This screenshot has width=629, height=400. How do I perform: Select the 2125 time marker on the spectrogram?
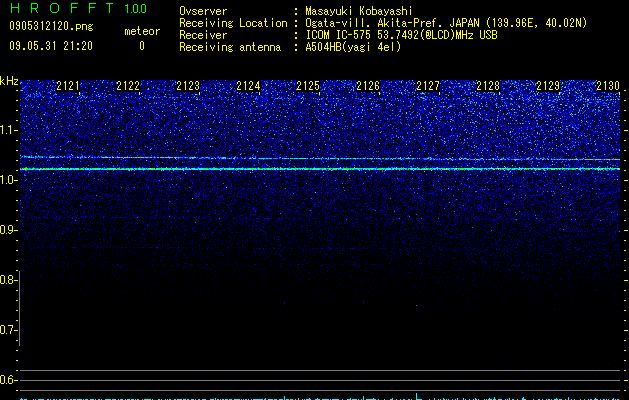pyautogui.click(x=308, y=86)
